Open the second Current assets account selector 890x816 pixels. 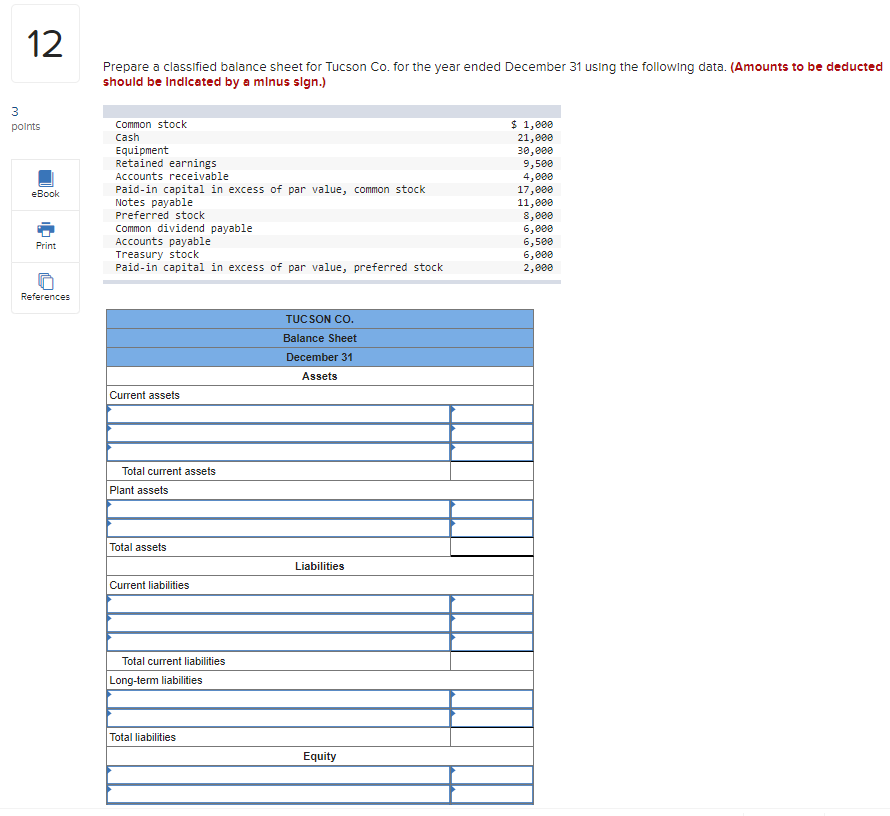click(270, 432)
